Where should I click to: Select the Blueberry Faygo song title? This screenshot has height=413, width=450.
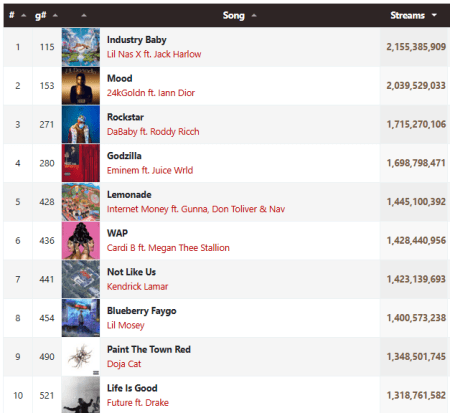141,311
